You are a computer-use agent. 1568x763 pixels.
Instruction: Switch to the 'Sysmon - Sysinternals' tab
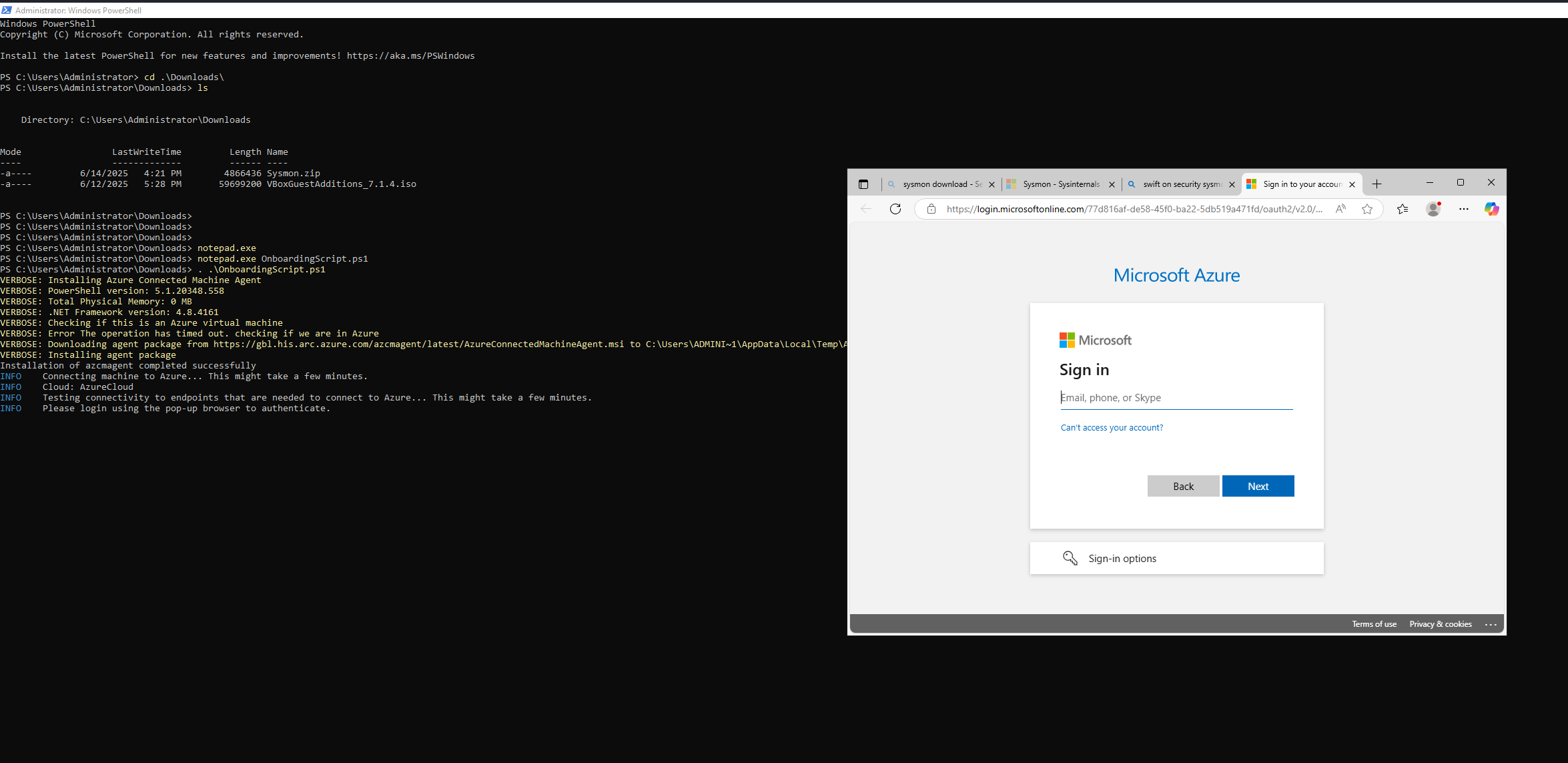pos(1061,184)
